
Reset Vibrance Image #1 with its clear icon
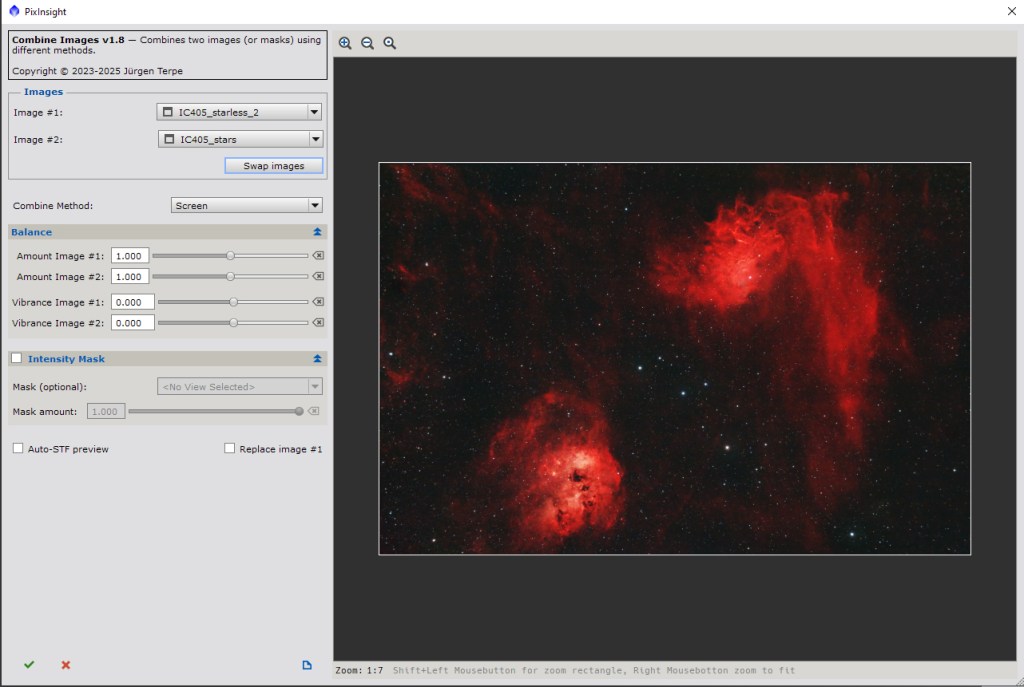(x=318, y=302)
